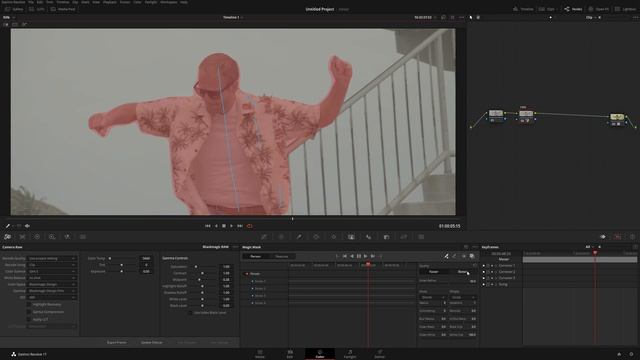
Task: Open Color Space dropdown
Action: (x=51, y=284)
